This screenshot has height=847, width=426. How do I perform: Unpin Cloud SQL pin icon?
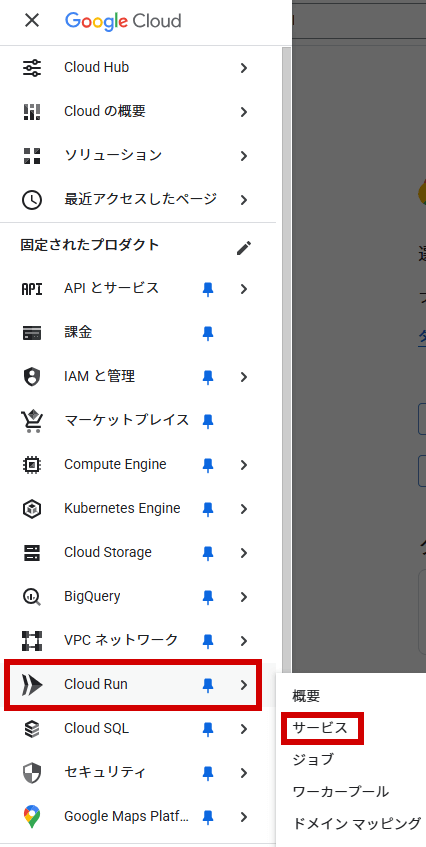[208, 729]
